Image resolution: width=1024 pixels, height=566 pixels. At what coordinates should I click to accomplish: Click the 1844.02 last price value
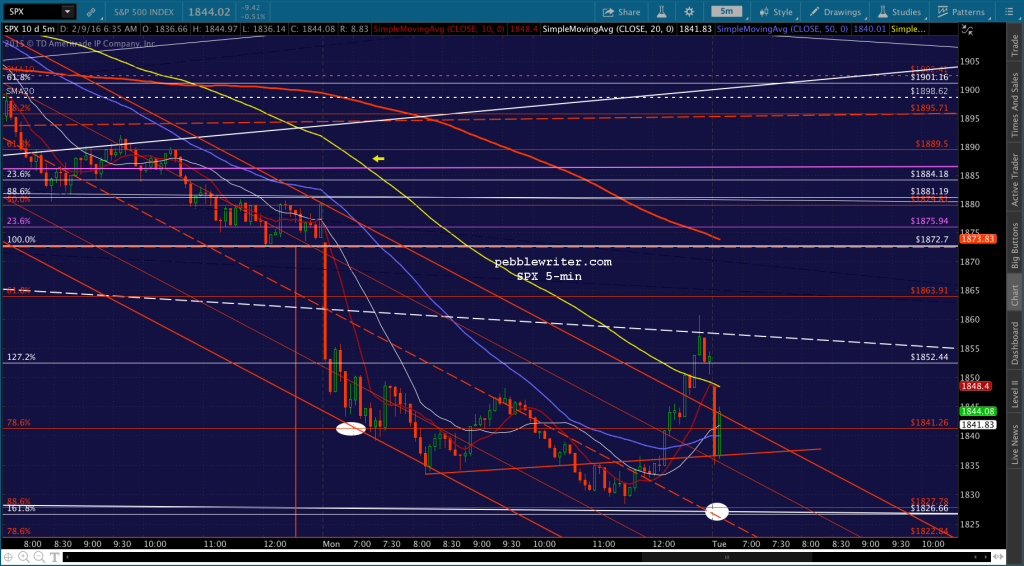click(x=208, y=12)
